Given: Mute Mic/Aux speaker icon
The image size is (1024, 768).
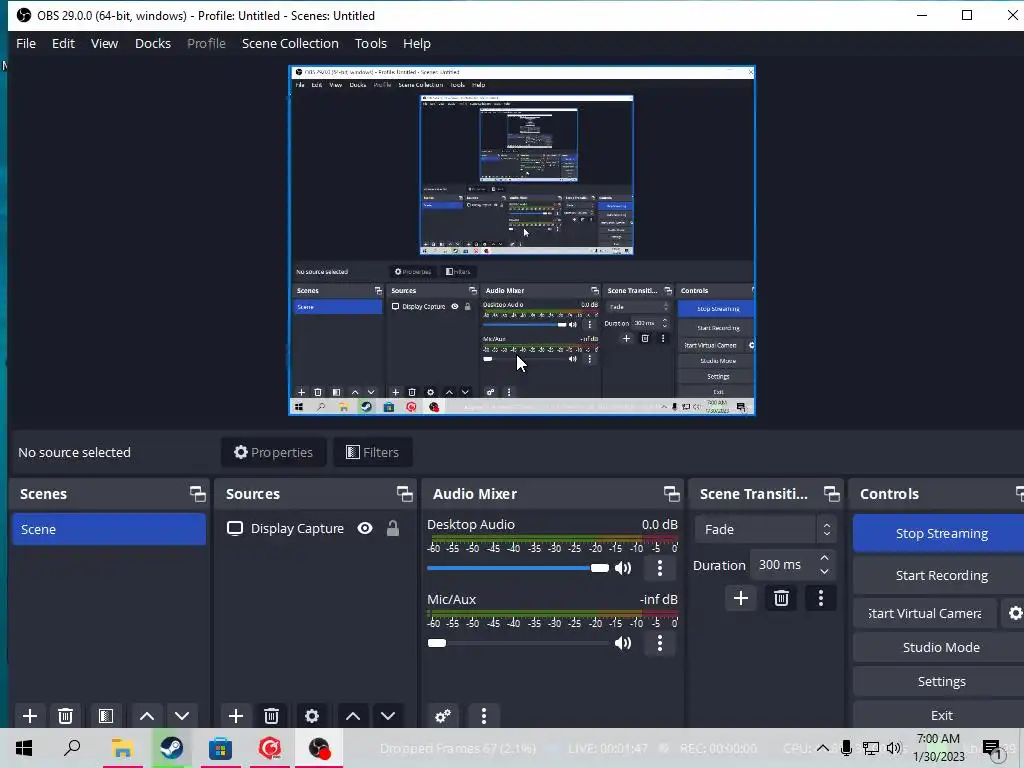Looking at the screenshot, I should 623,643.
